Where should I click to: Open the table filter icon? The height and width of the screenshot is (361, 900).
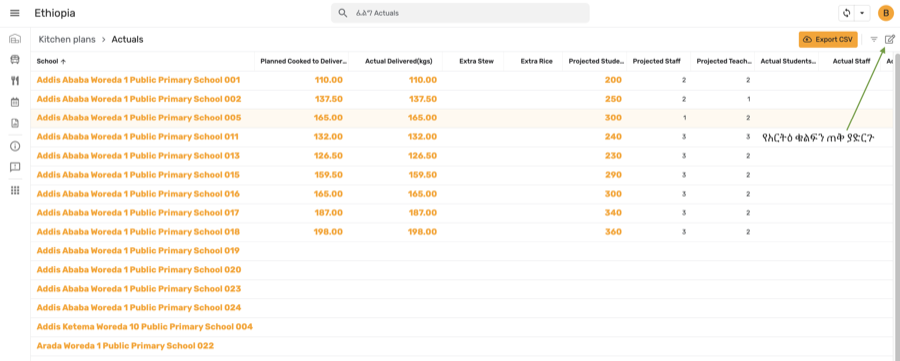point(874,40)
